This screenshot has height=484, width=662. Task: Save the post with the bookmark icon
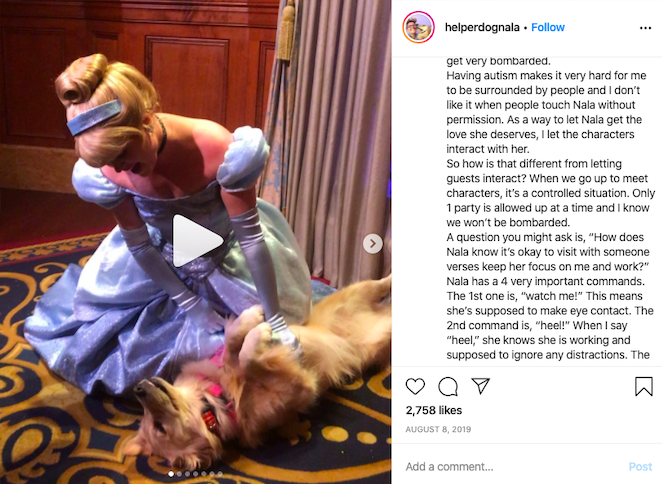point(644,386)
